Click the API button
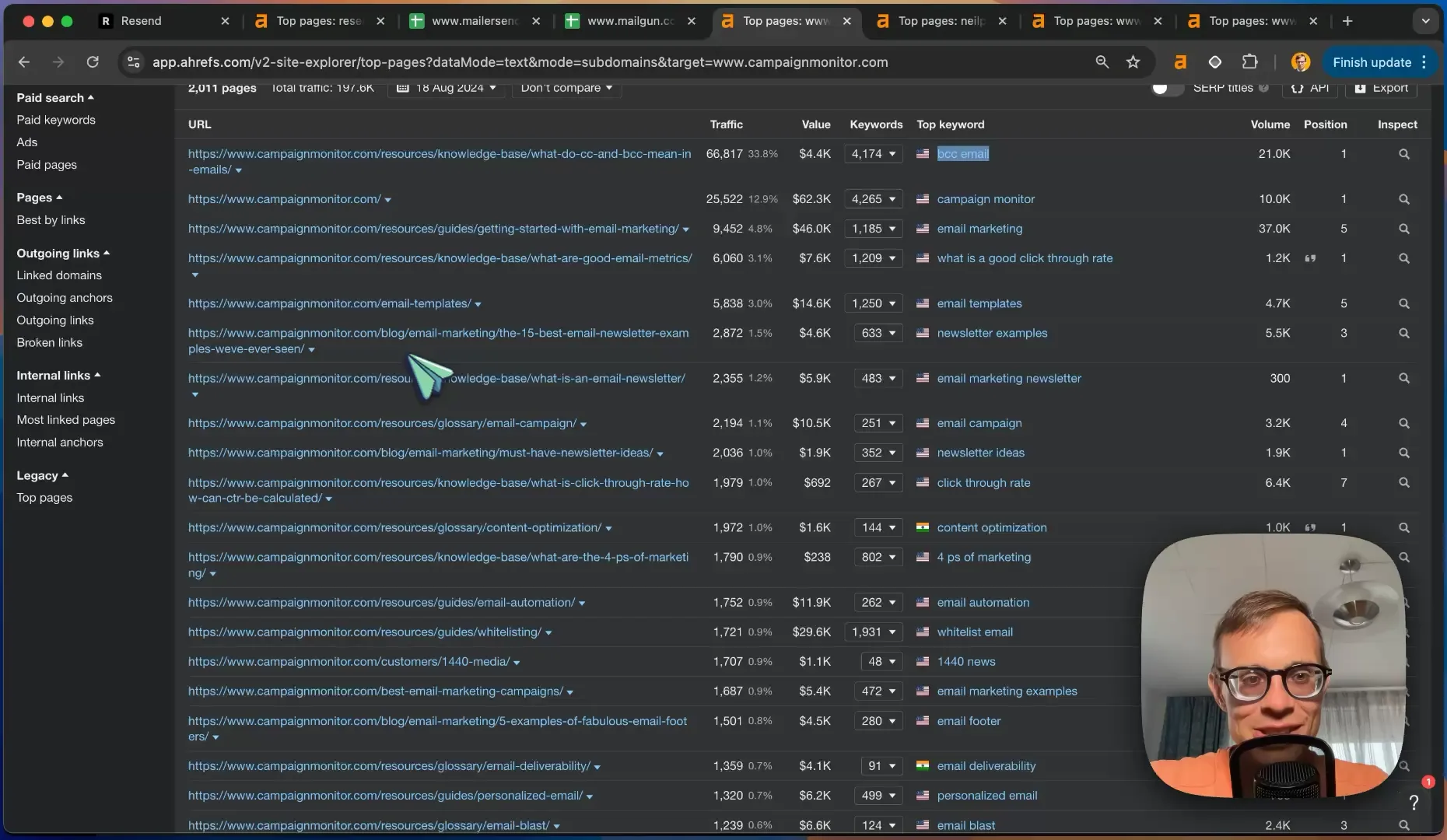1447x840 pixels. 1310,88
